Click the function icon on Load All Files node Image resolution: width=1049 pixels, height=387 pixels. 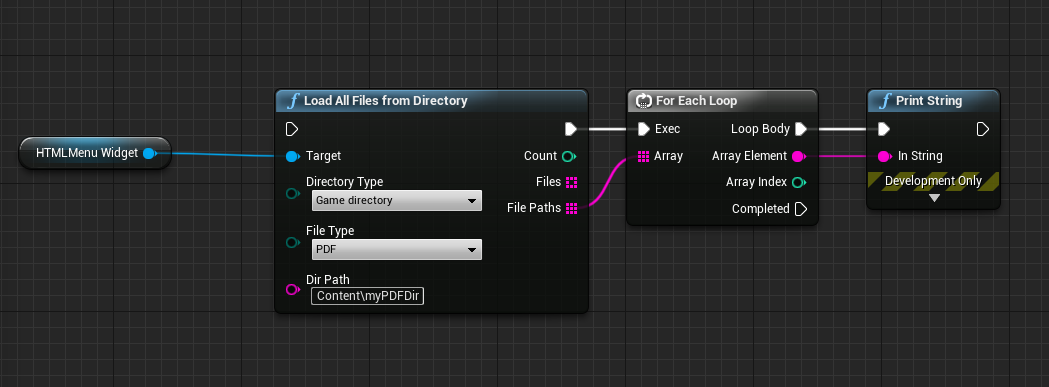pyautogui.click(x=292, y=101)
